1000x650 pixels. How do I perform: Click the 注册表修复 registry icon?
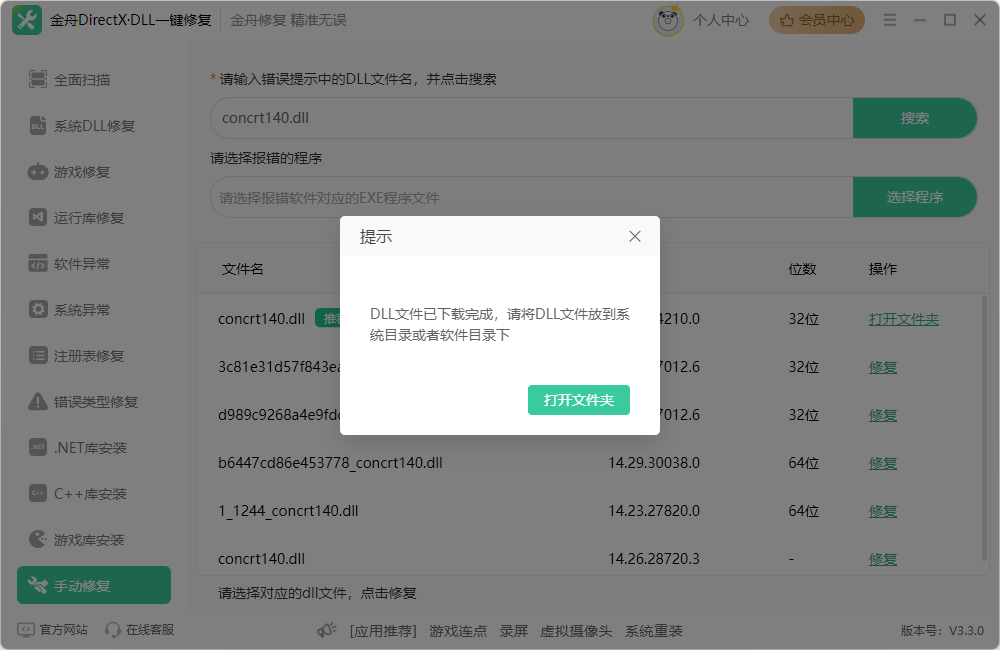pyautogui.click(x=38, y=355)
